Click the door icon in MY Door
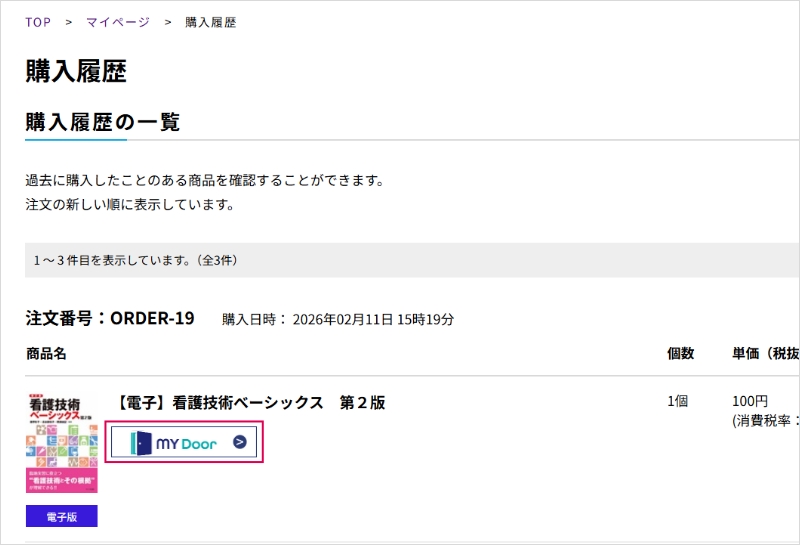This screenshot has width=800, height=545. coord(141,442)
